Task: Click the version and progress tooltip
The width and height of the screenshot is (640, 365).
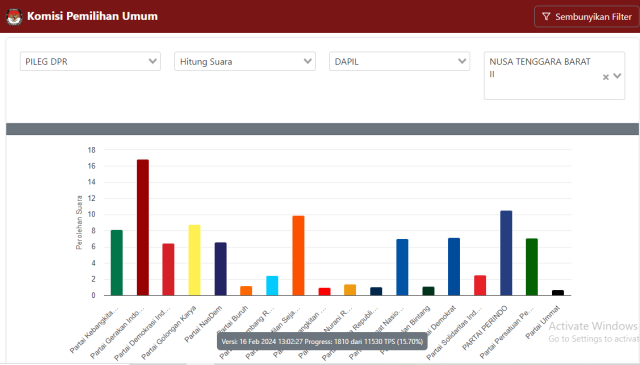Action: (322, 341)
